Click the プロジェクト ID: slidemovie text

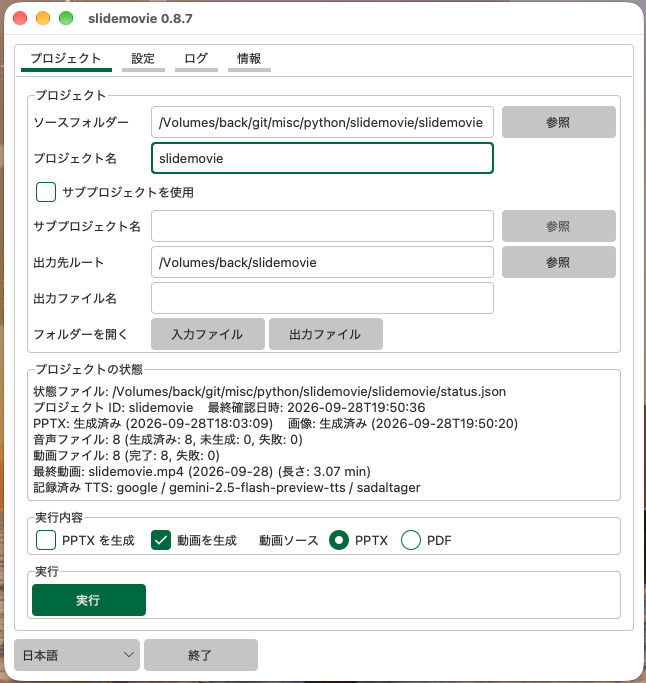113,408
